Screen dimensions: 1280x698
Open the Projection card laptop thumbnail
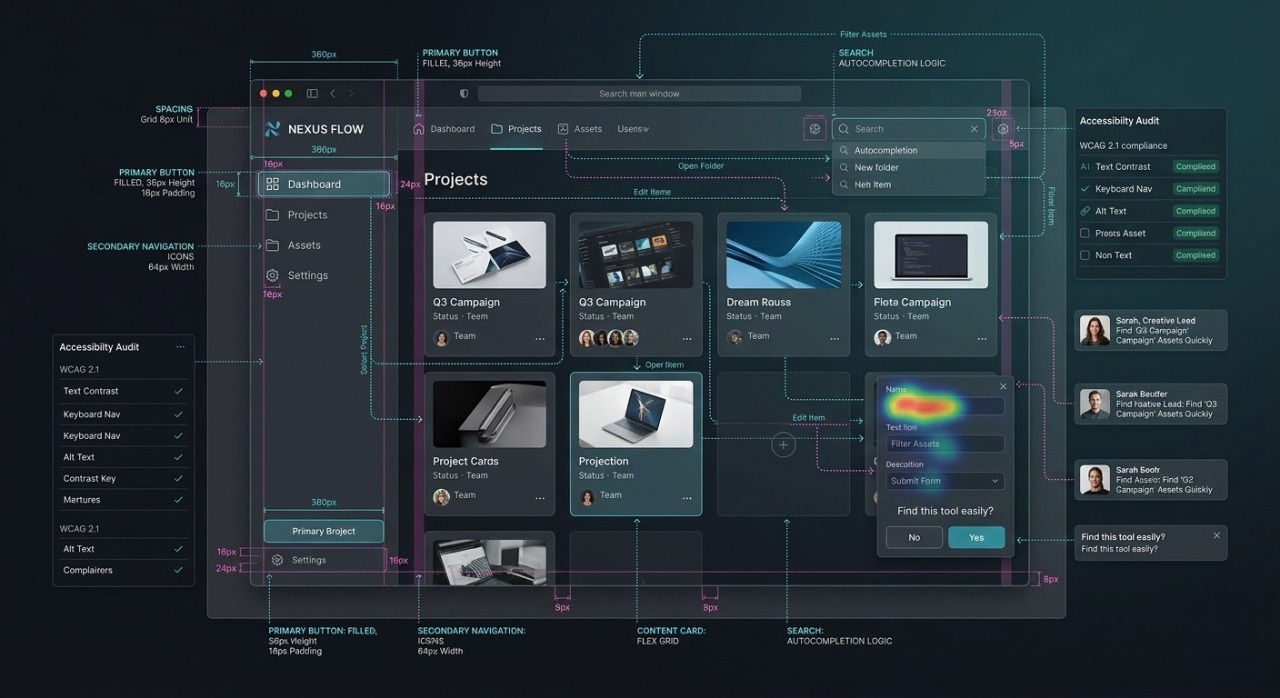pos(636,414)
